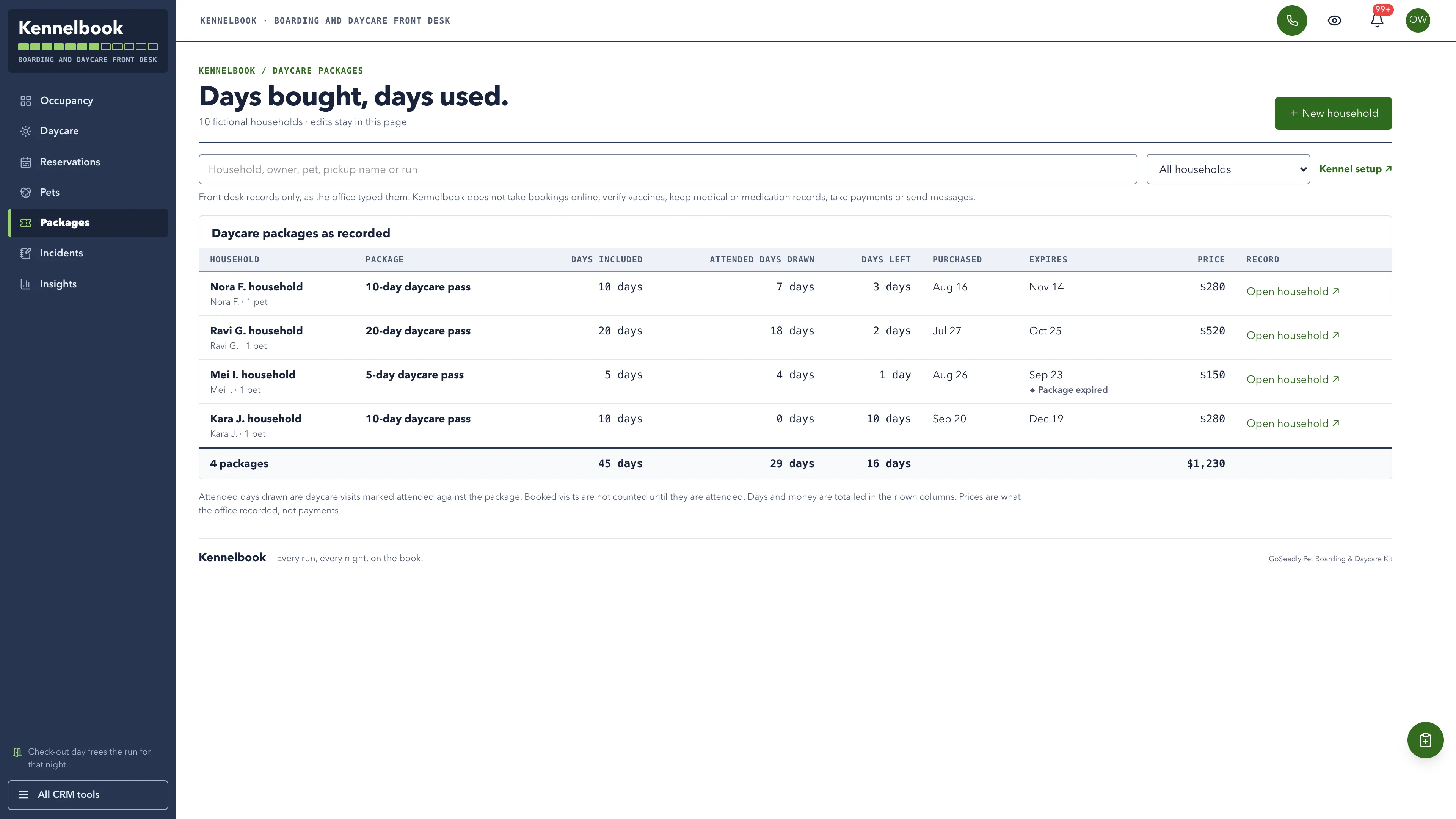Open the OW user avatar
Viewport: 1456px width, 819px height.
(x=1418, y=20)
